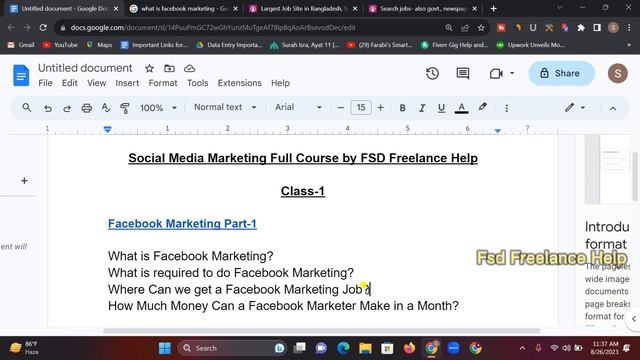Open Normal text style dropdown
Viewport: 640px width, 360px height.
coord(225,107)
